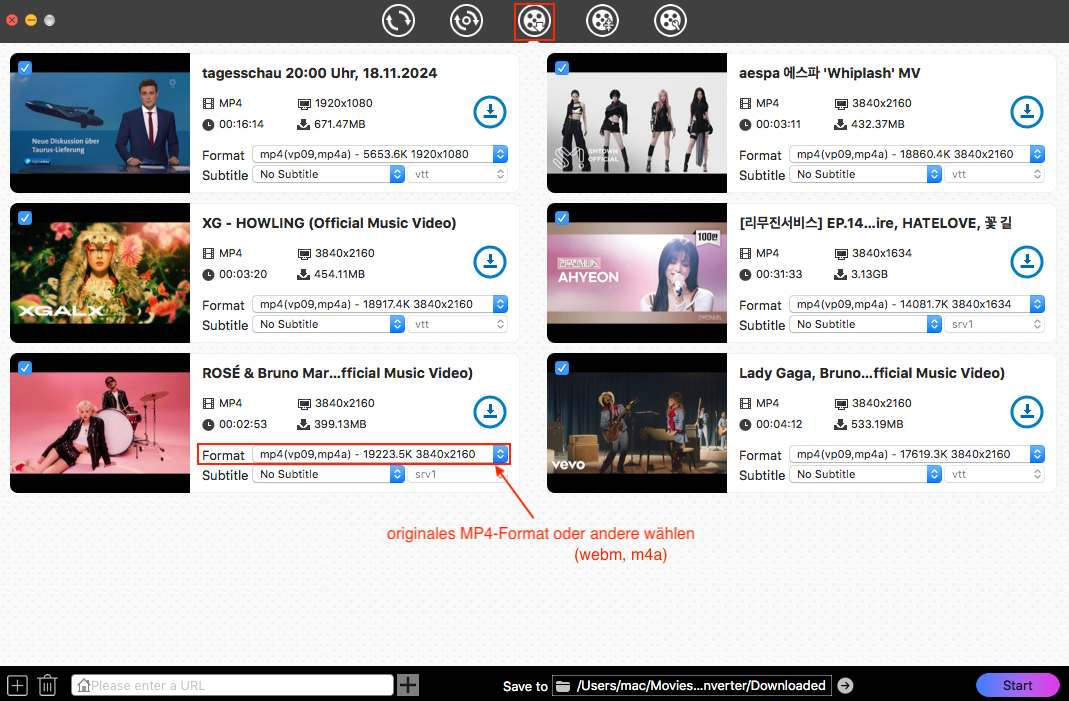
Task: Uncheck the tagesschau video checkbox
Action: tap(25, 68)
